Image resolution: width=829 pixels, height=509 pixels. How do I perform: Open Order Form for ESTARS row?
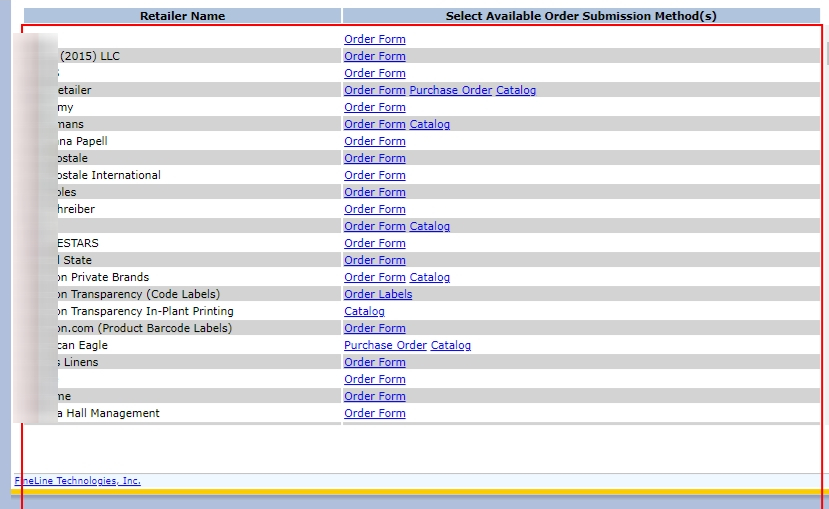(x=375, y=243)
